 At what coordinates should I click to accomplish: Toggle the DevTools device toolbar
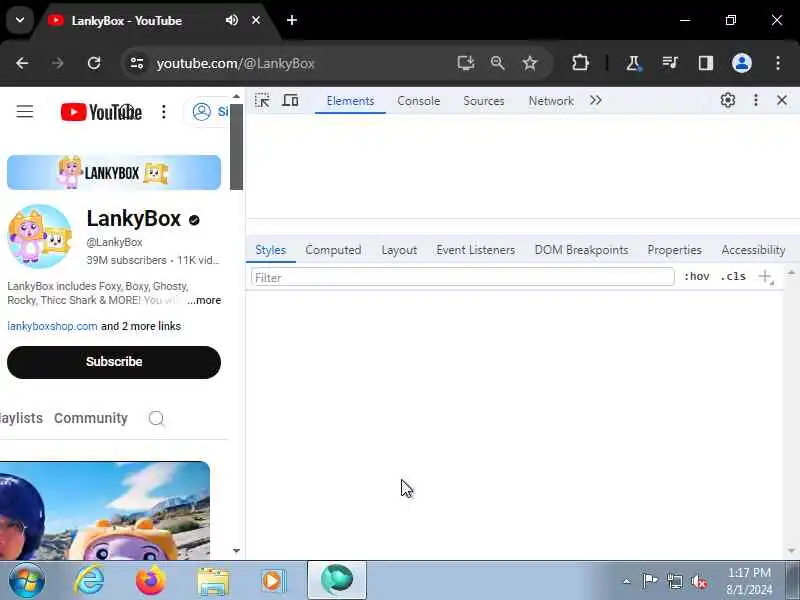[x=290, y=101]
